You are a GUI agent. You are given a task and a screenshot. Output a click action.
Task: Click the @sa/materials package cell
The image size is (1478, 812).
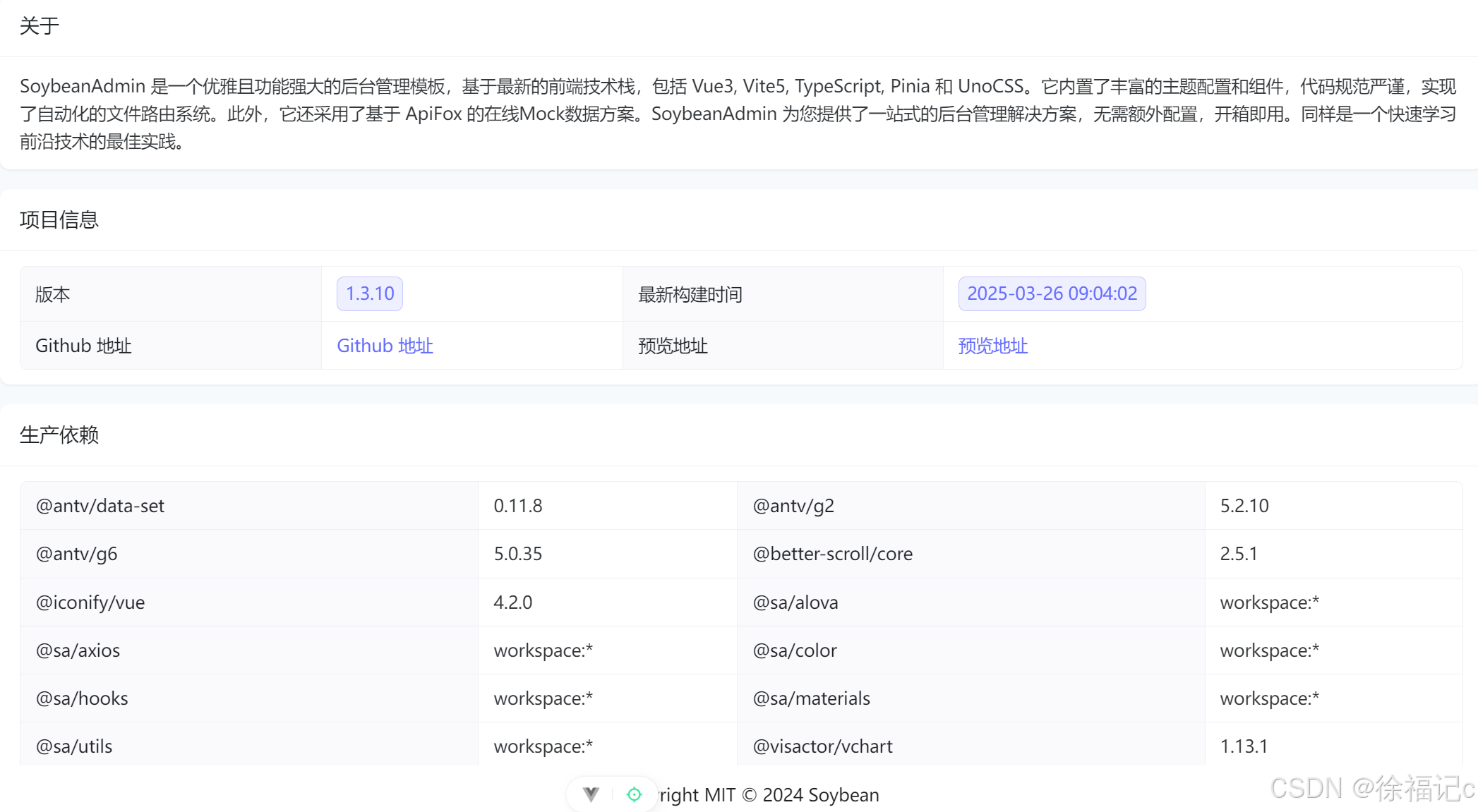(811, 698)
